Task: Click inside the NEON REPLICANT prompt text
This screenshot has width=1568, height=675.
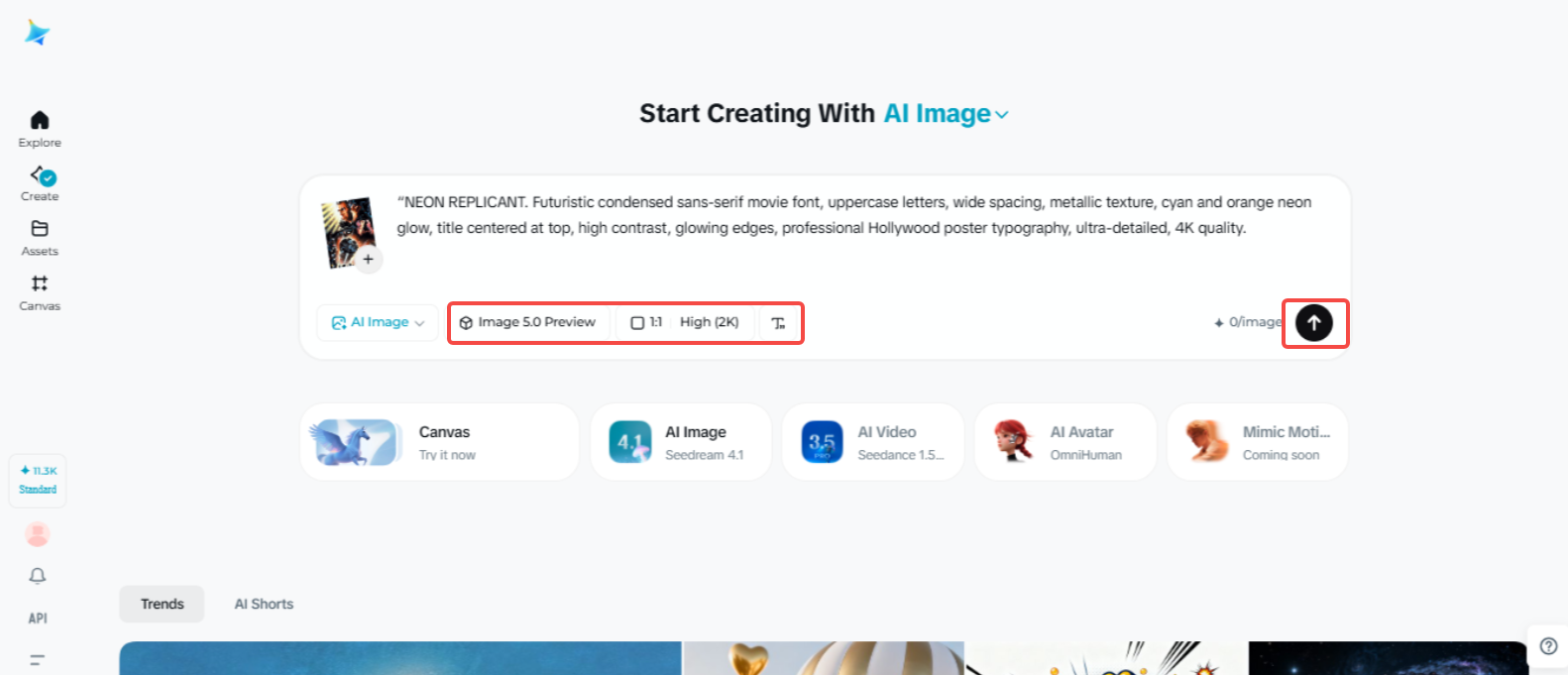Action: [852, 215]
